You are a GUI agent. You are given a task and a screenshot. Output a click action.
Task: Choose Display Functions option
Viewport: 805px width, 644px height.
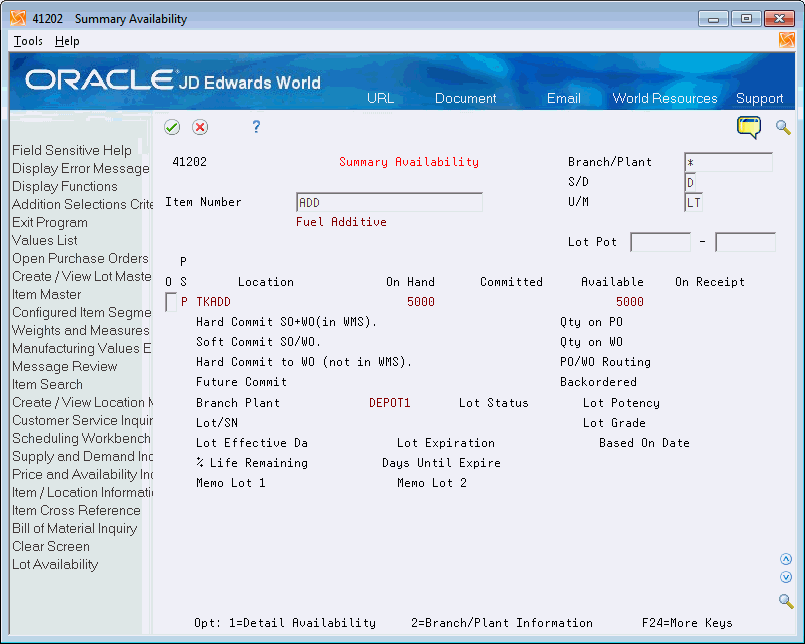click(65, 186)
